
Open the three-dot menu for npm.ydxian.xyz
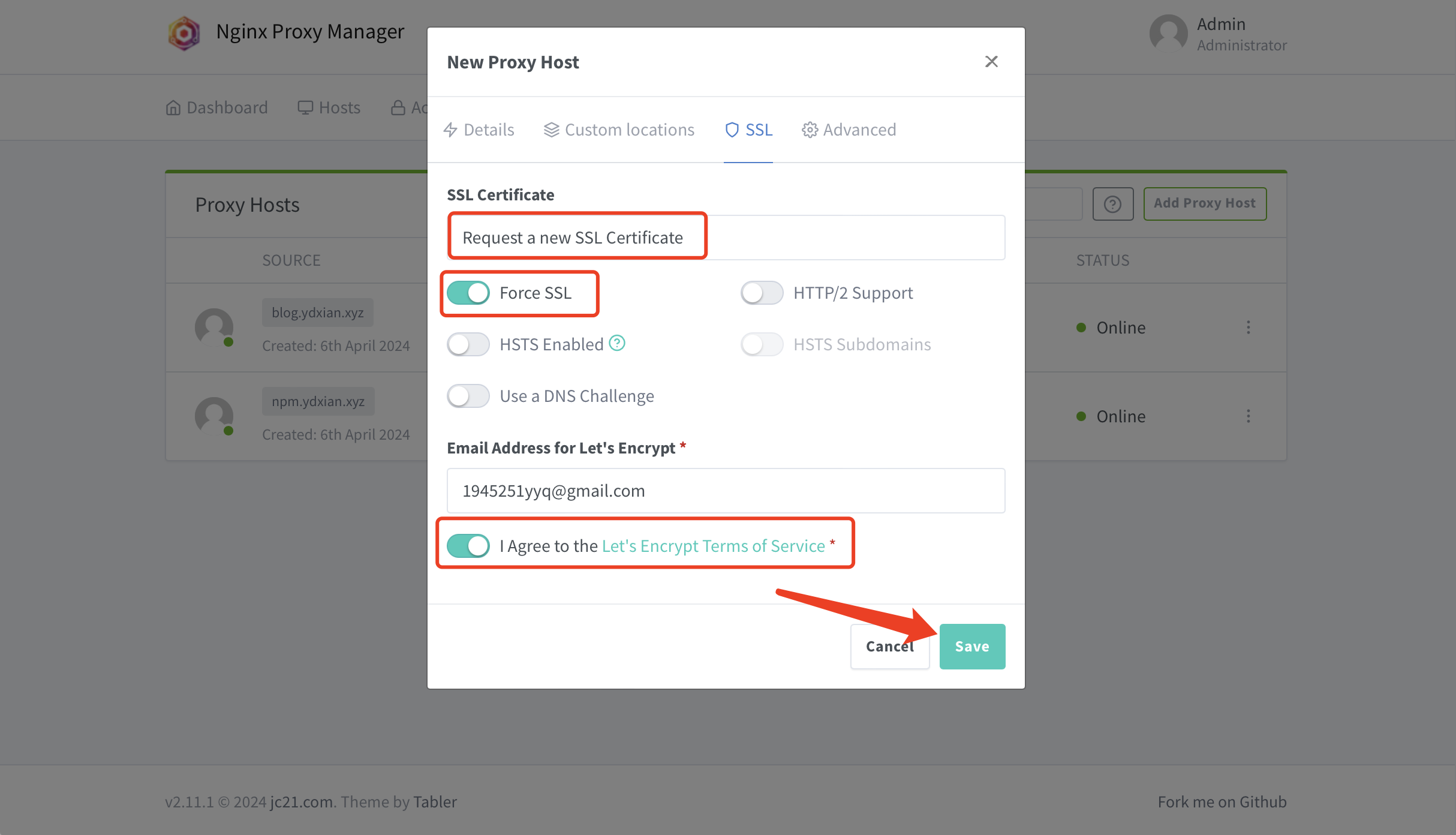[x=1249, y=416]
